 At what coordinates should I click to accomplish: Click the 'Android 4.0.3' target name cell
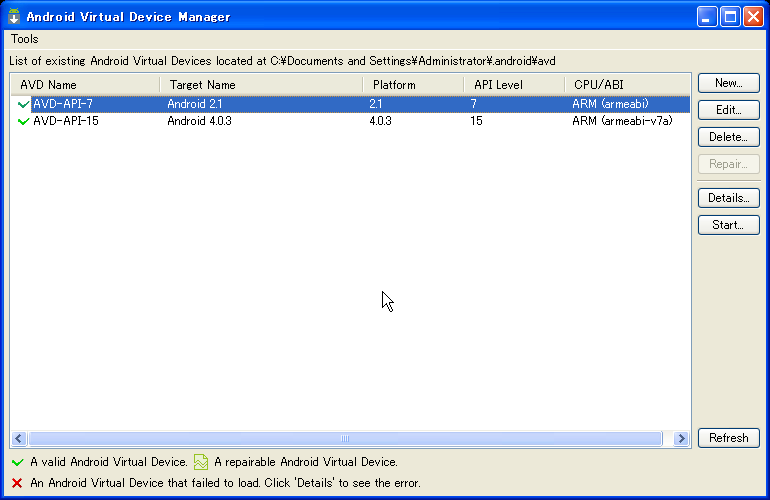pyautogui.click(x=199, y=121)
